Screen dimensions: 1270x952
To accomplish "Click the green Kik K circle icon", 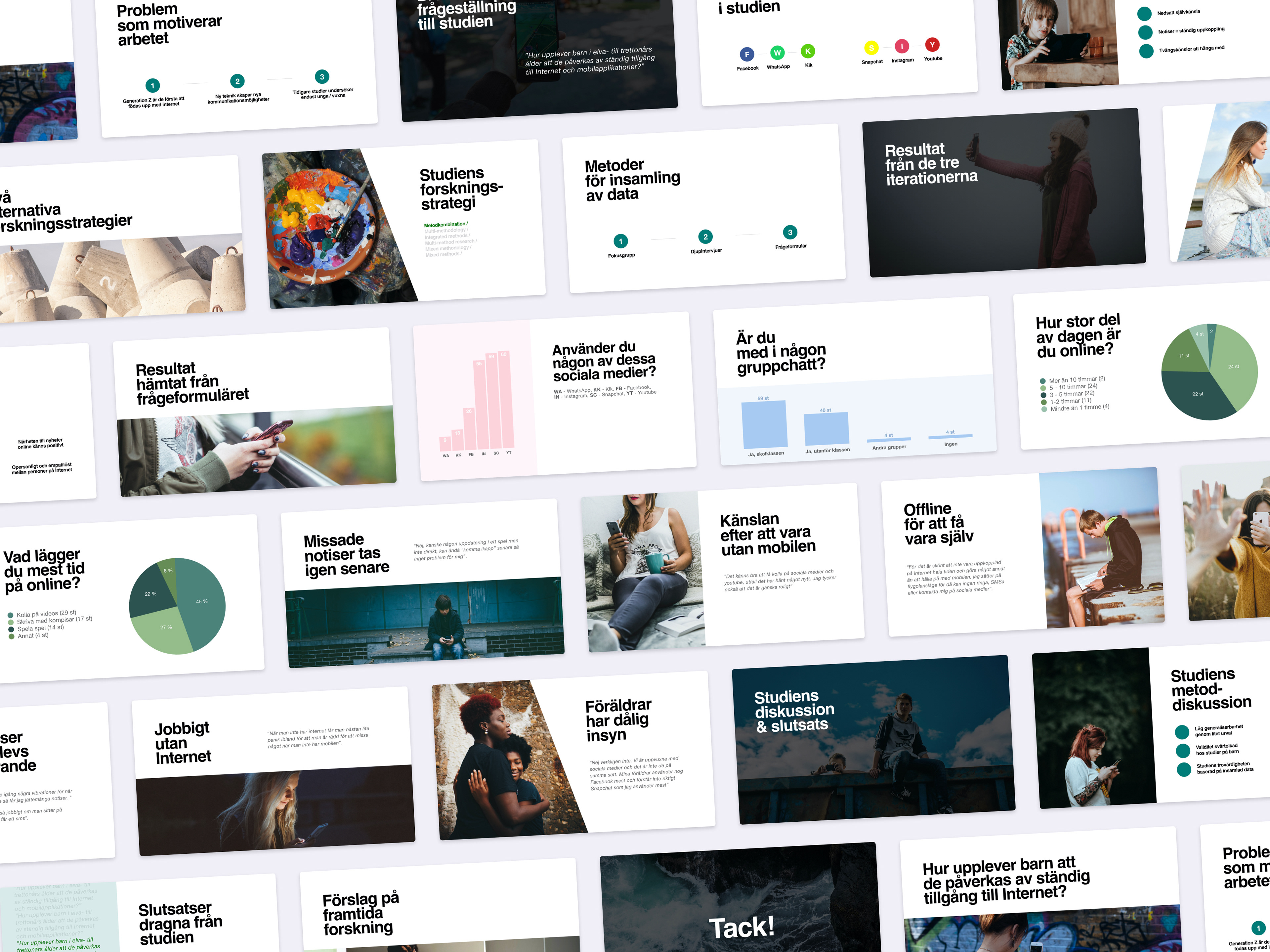I will [807, 51].
